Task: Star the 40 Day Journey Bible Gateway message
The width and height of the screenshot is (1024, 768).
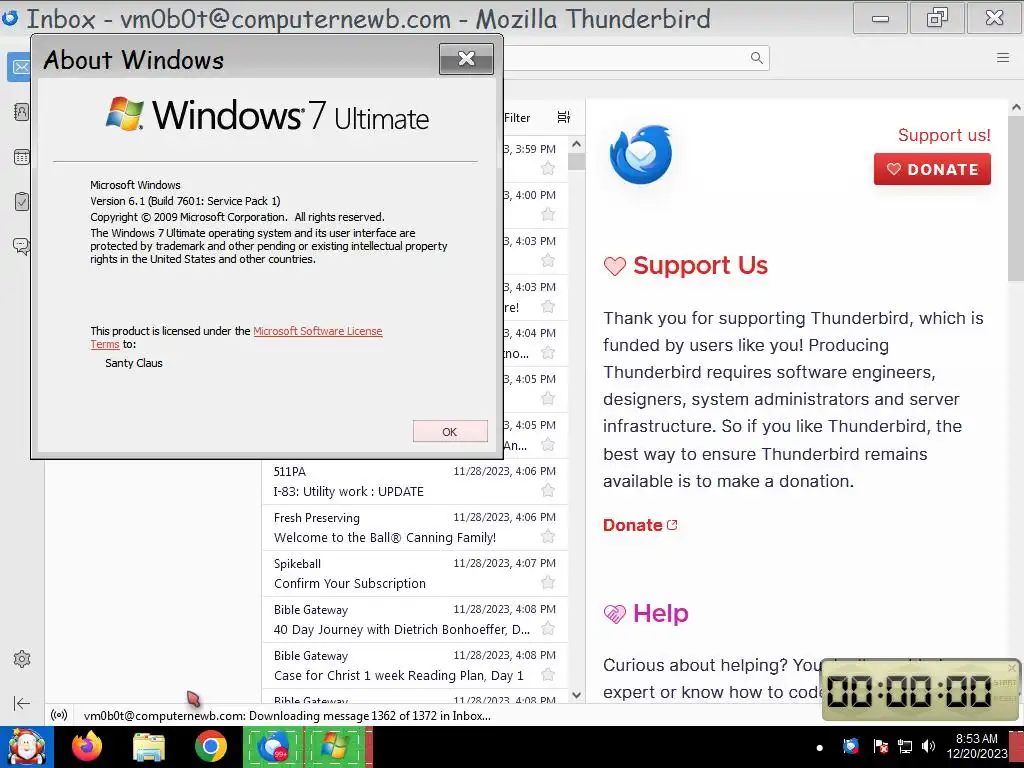Action: (548, 629)
